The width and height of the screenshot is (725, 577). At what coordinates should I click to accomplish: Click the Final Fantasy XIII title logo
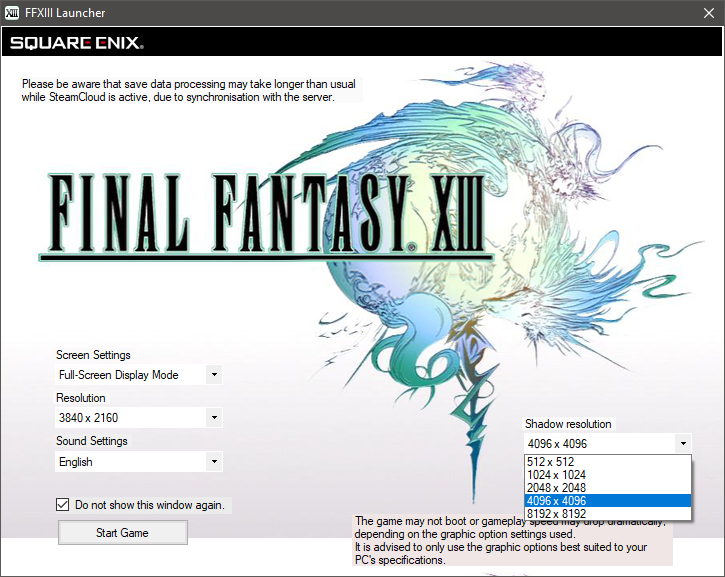(266, 215)
